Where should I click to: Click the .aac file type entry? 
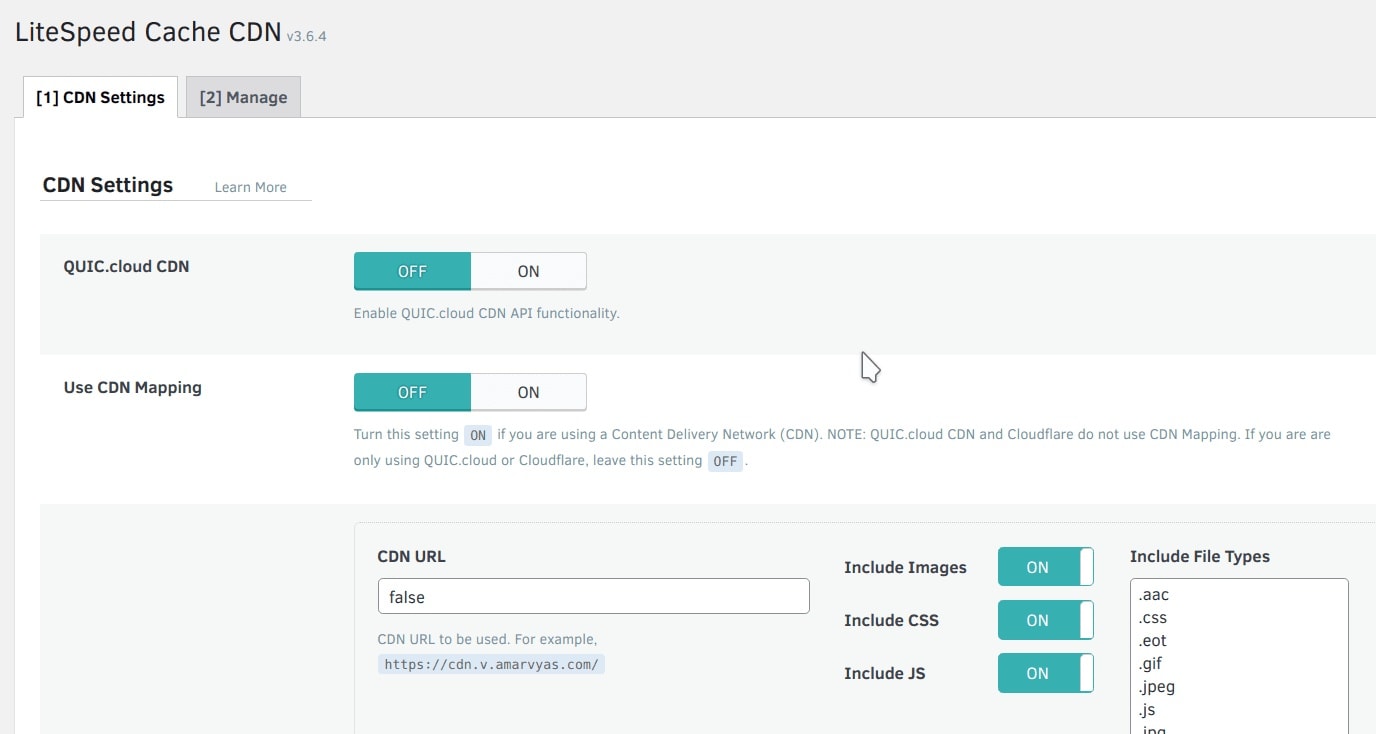point(1154,595)
